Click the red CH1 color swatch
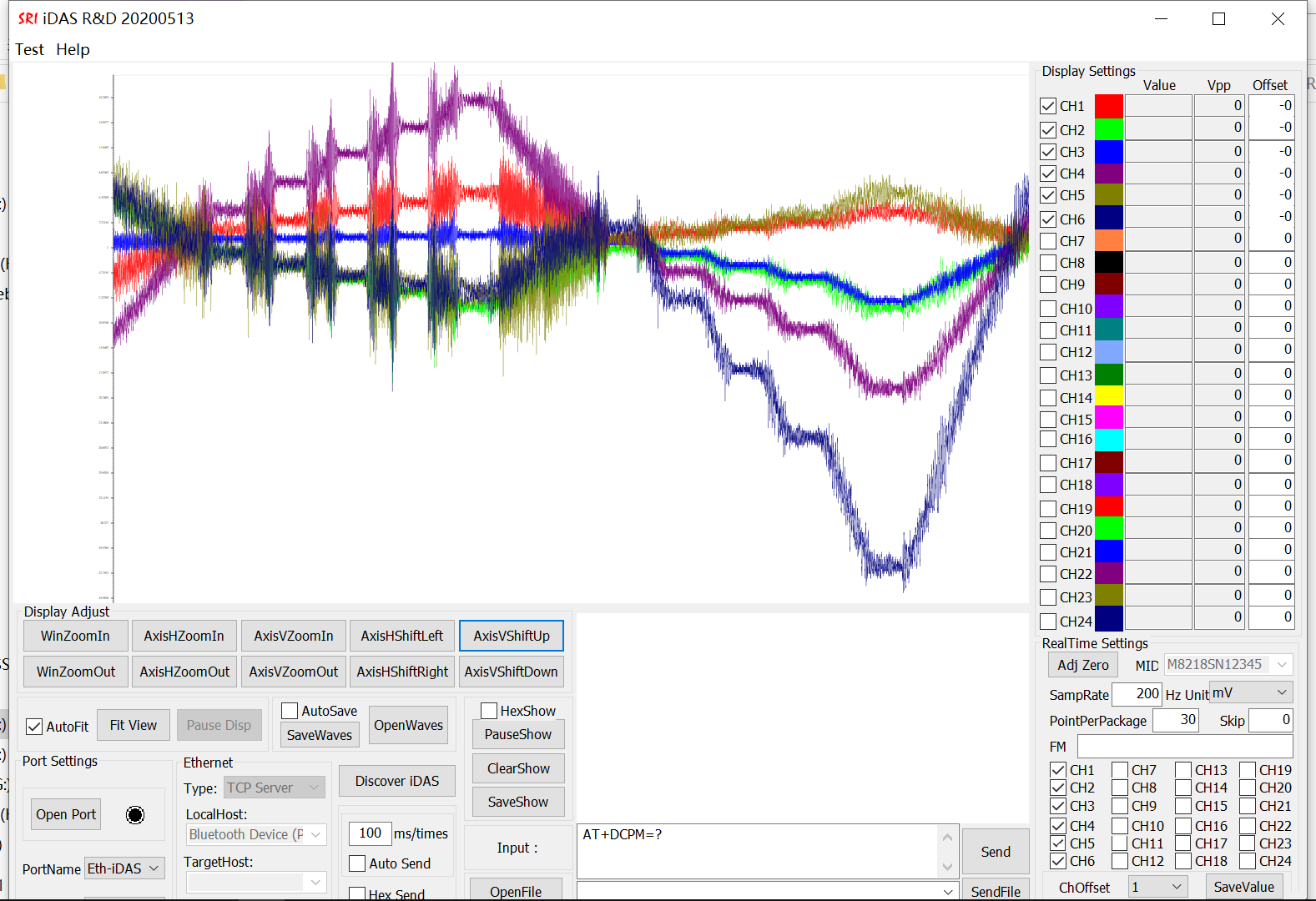The width and height of the screenshot is (1316, 901). point(1108,106)
